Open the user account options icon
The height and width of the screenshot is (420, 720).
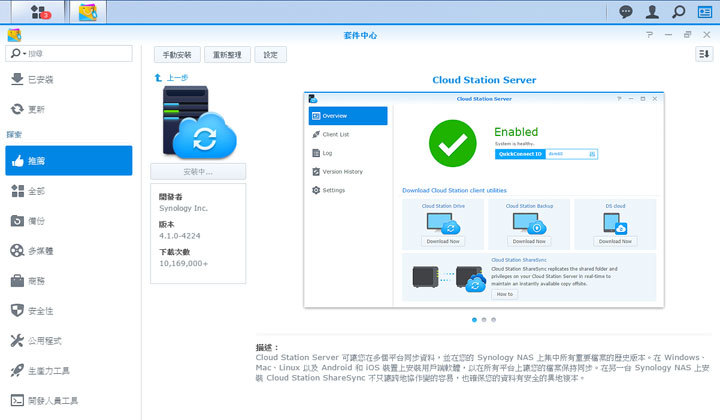point(652,12)
